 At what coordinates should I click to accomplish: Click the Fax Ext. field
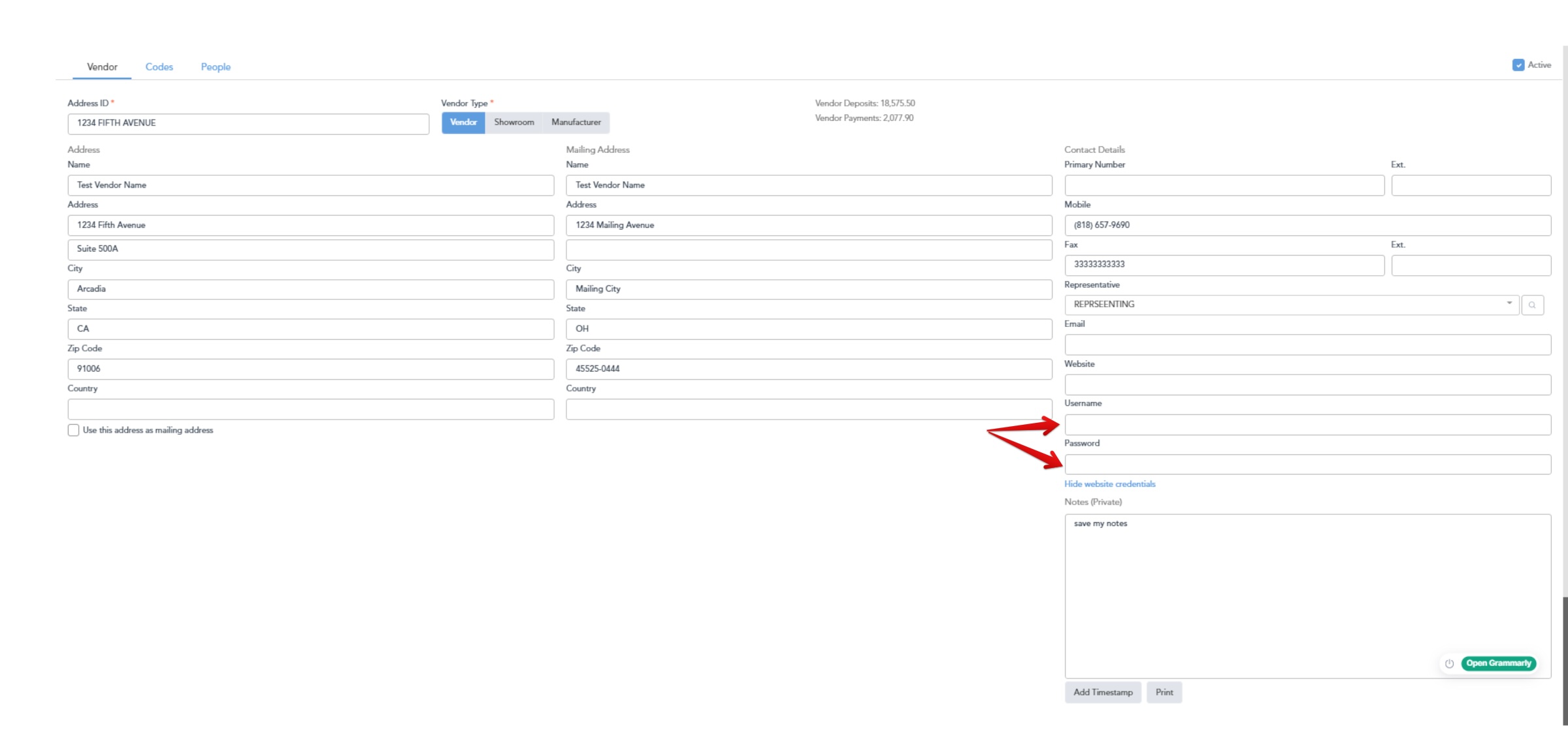1471,265
